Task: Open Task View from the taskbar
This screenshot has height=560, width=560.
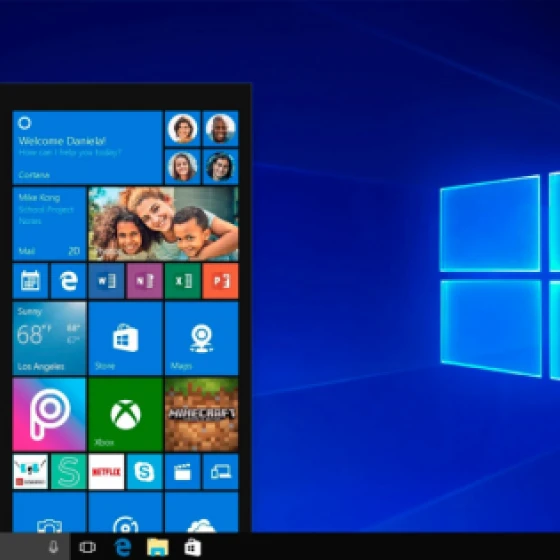Action: (88, 547)
